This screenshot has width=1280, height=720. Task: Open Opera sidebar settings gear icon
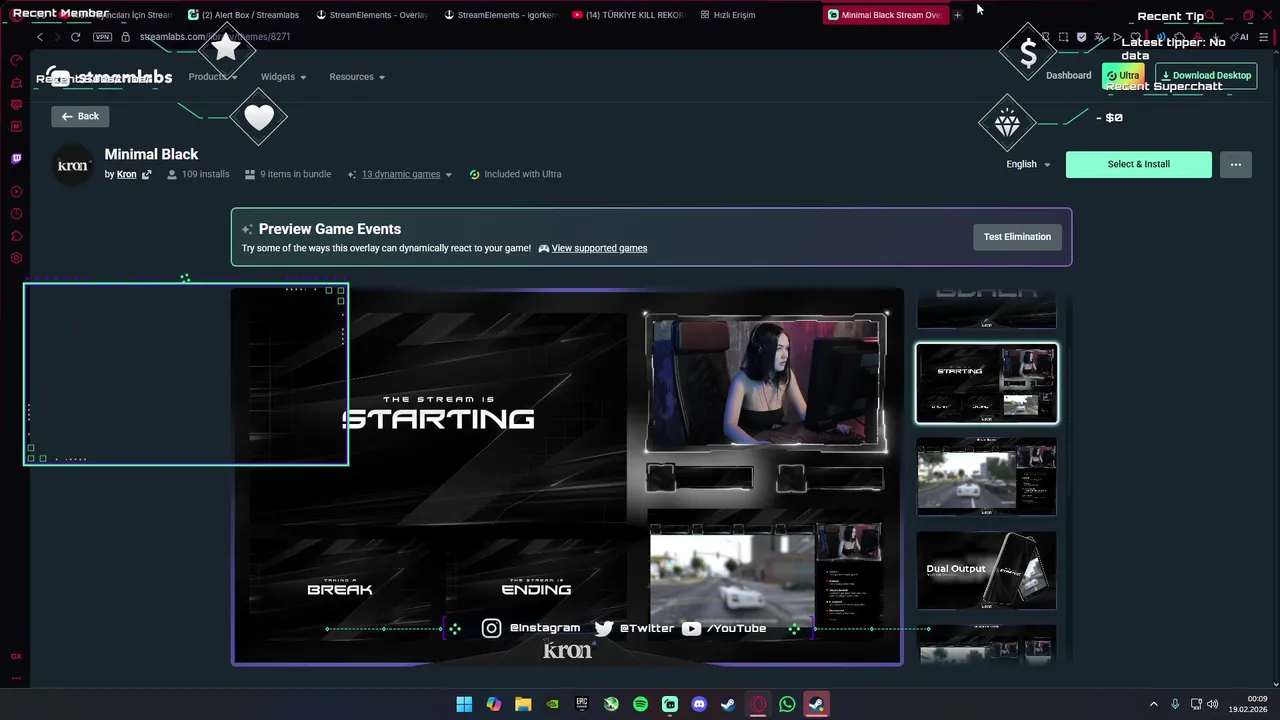[x=16, y=258]
